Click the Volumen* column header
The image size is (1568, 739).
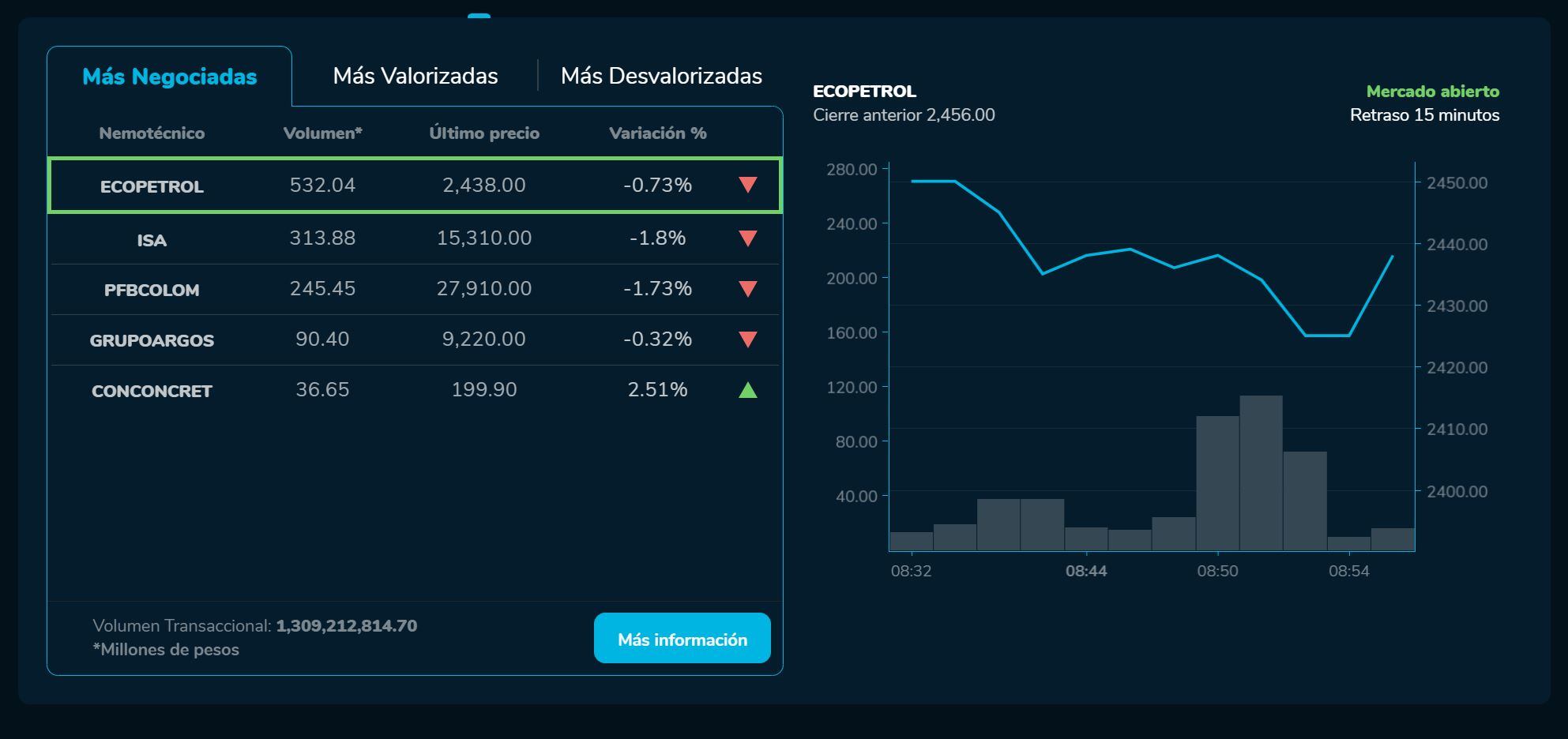click(322, 133)
